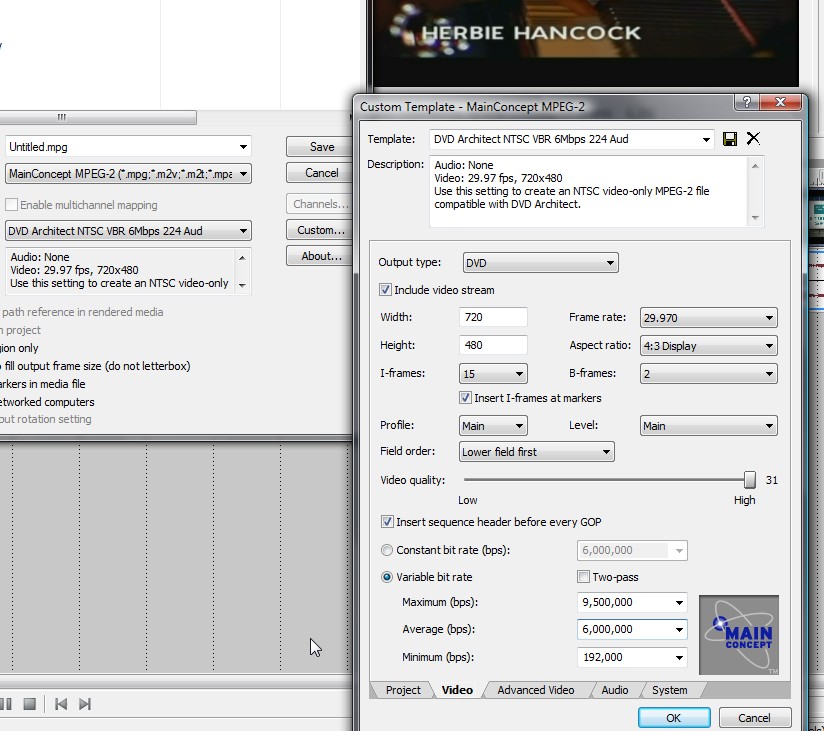Toggle the Include video stream checkbox
Screen dimensions: 824x731
coord(385,290)
